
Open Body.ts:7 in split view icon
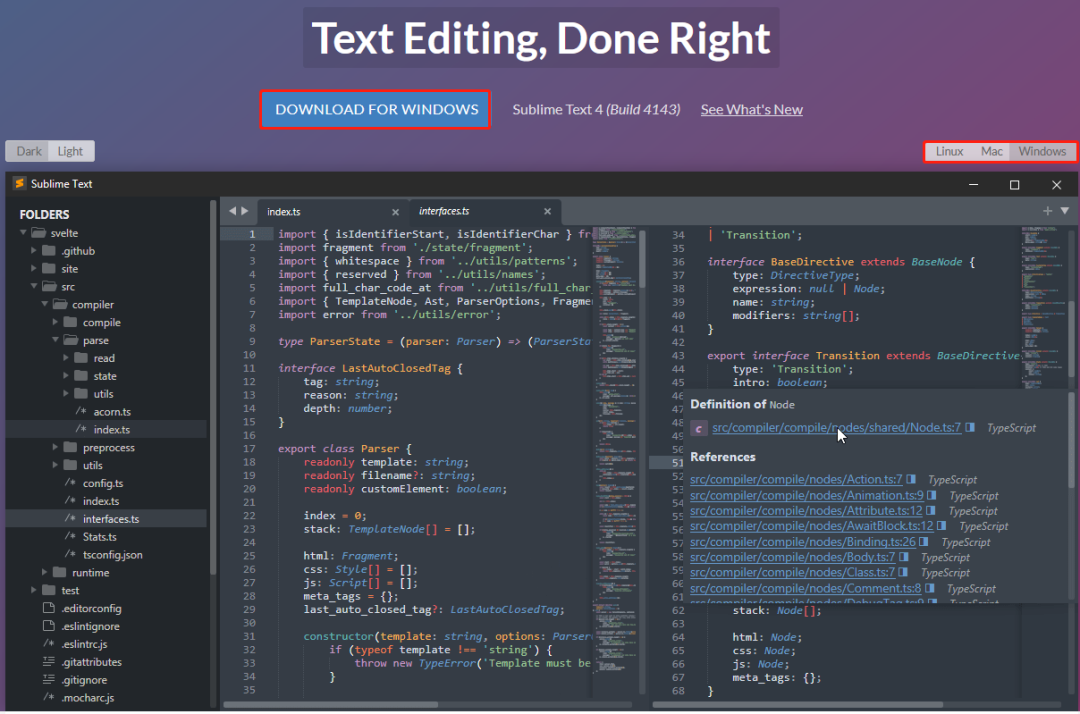pos(904,557)
